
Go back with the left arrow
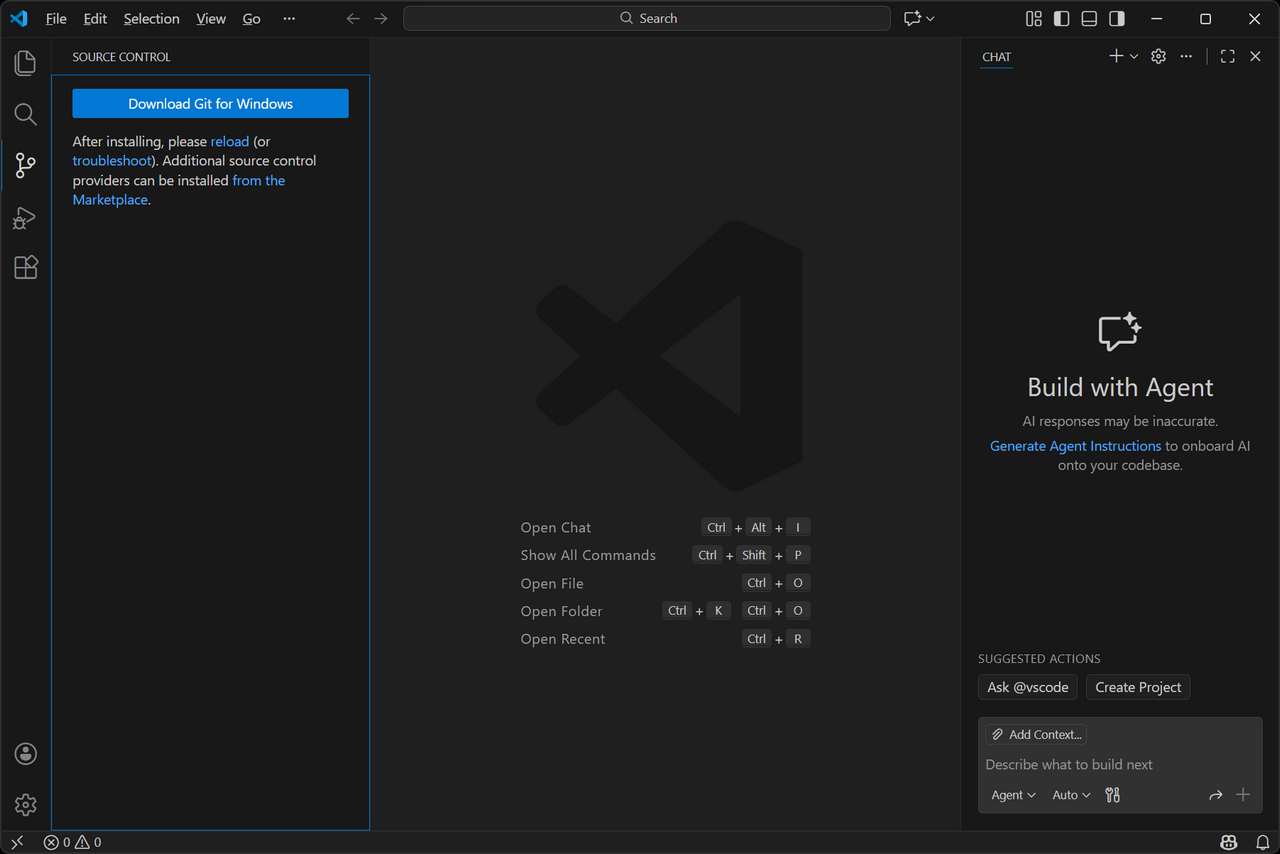click(x=353, y=18)
